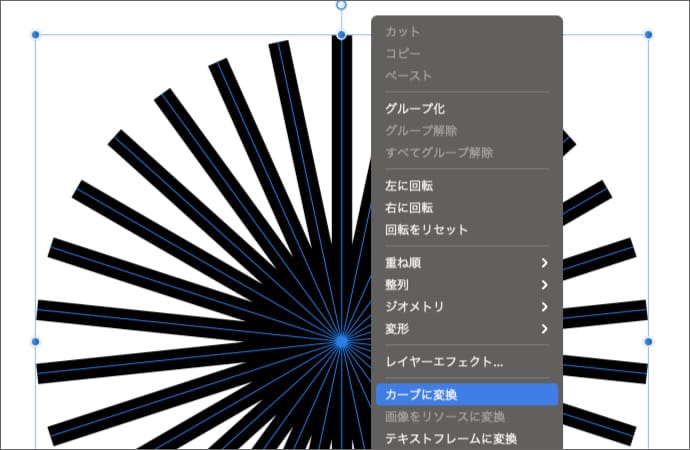The width and height of the screenshot is (690, 450).
Task: Open レイヤーエフェクト... dialog
Action: [x=444, y=362]
